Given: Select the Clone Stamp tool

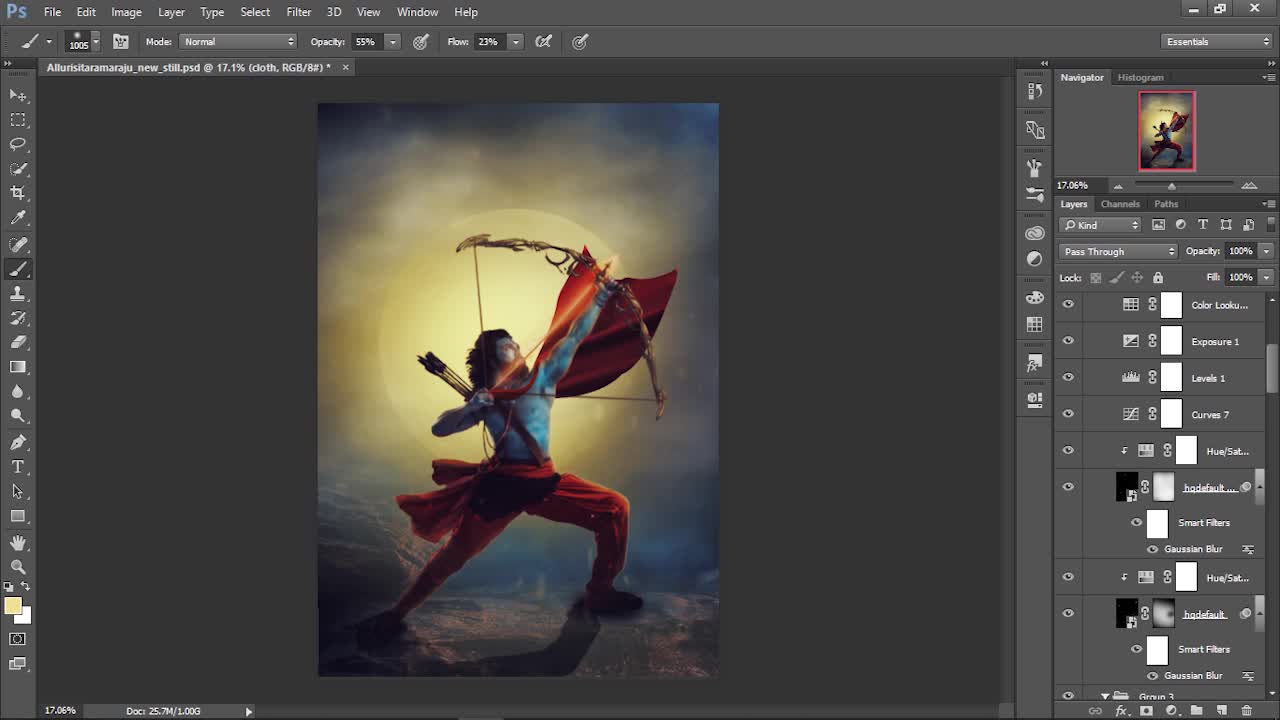Looking at the screenshot, I should click(x=18, y=294).
